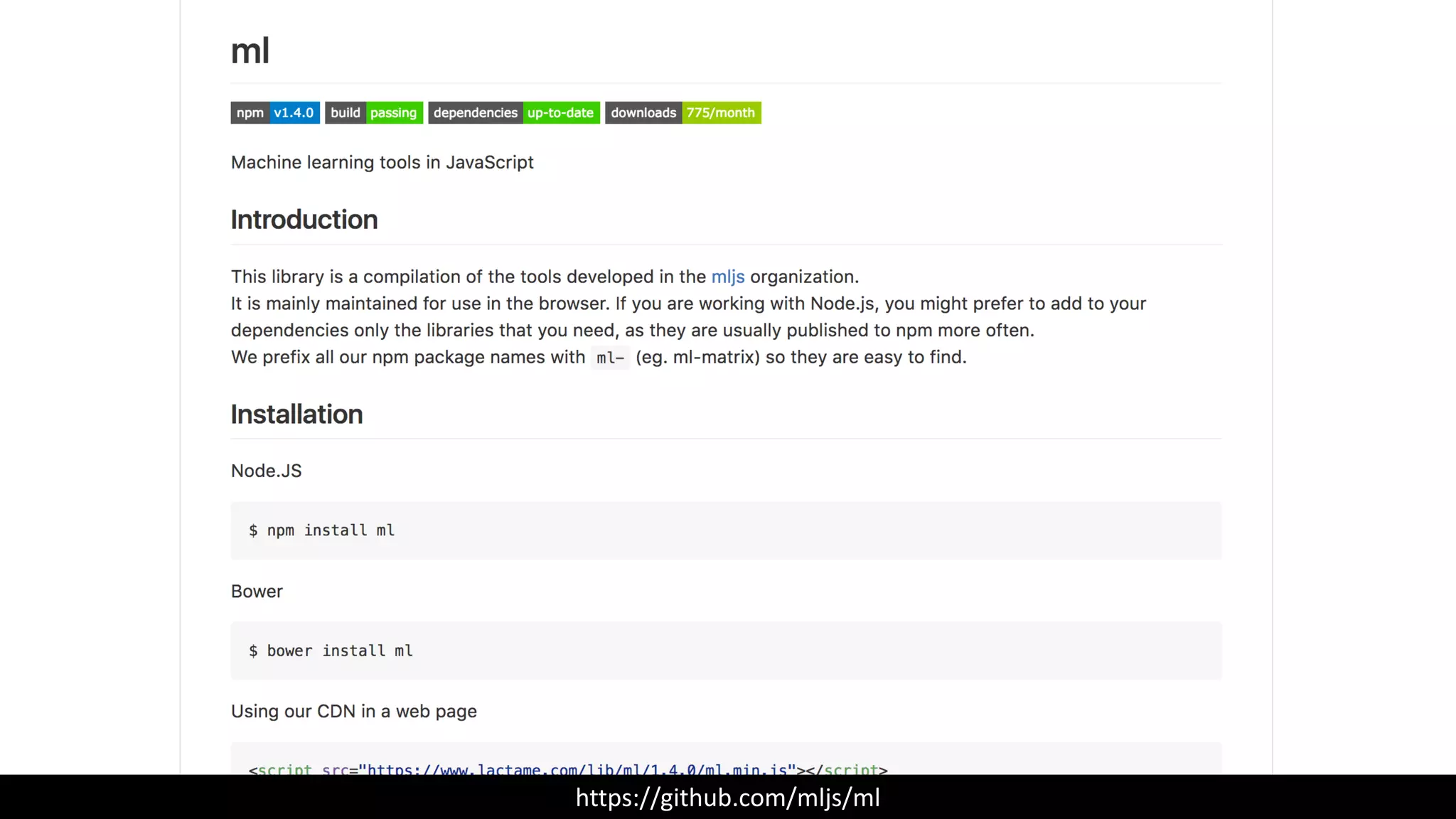Image resolution: width=1456 pixels, height=819 pixels.
Task: Open the build passing badge
Action: point(373,113)
